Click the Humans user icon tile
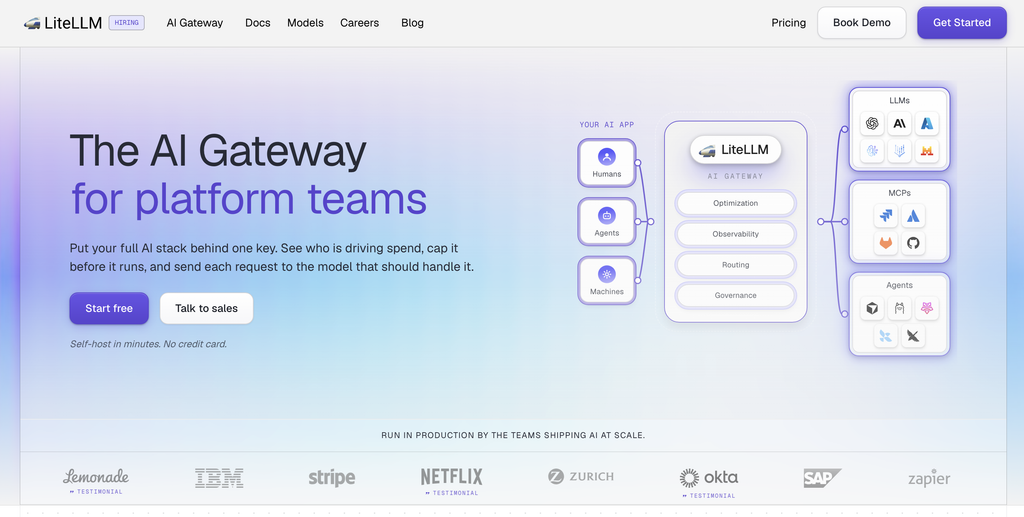1024x517 pixels. click(607, 163)
